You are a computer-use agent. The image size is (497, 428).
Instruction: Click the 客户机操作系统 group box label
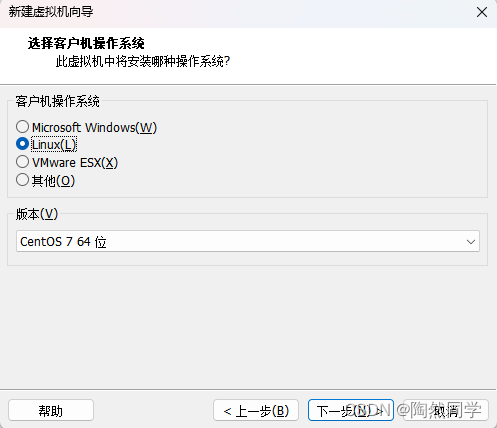(x=57, y=101)
